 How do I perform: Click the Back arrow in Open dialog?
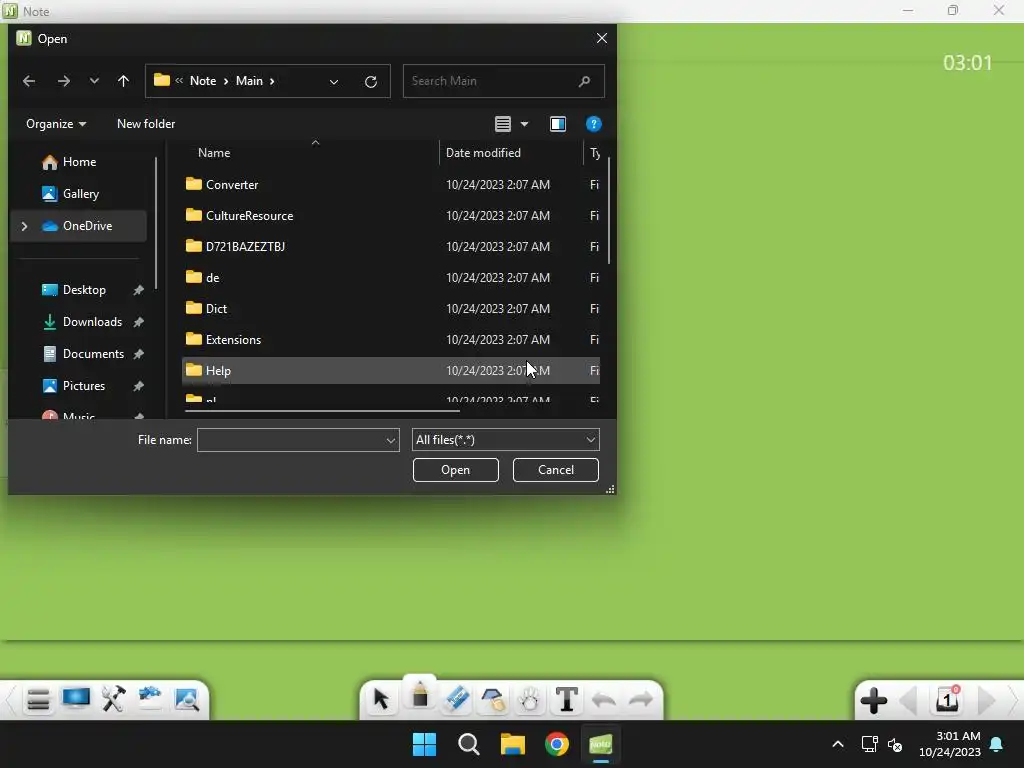point(29,81)
